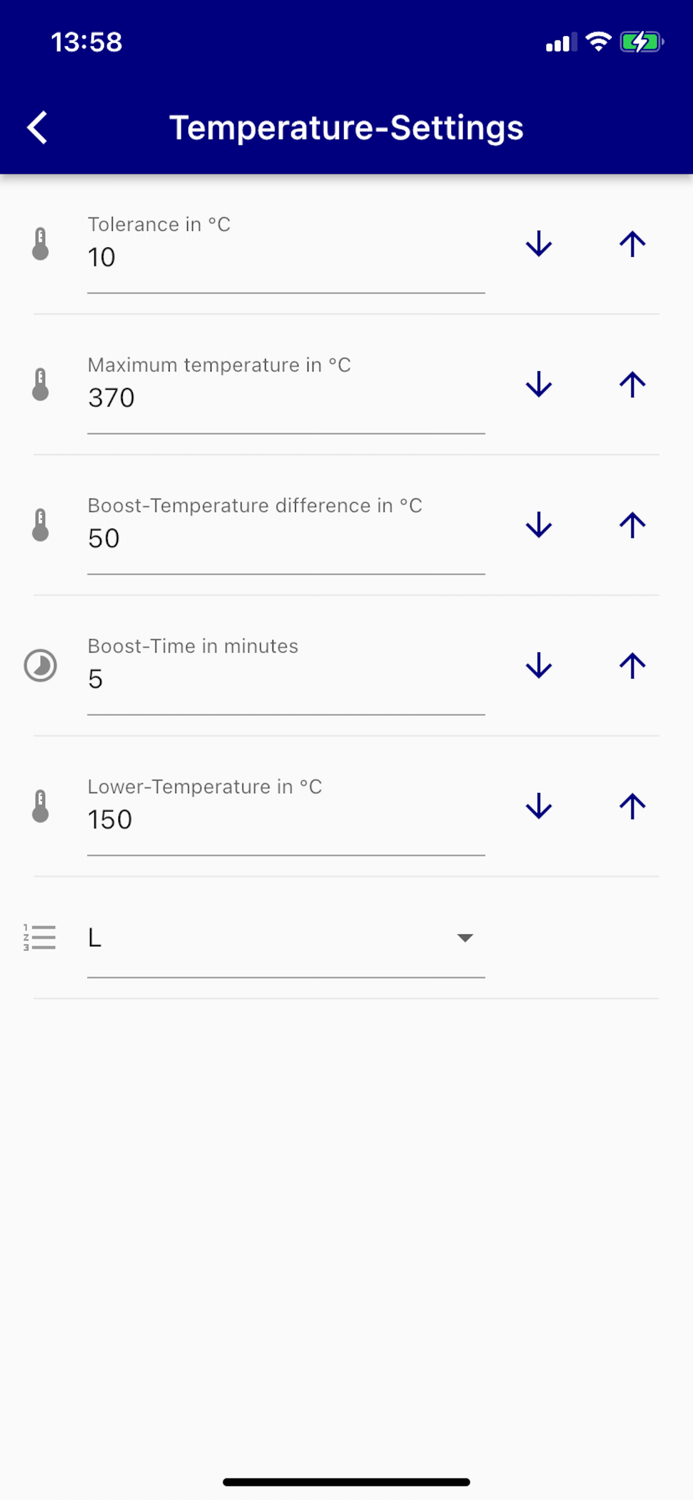Increase Boost-Temperature difference using up arrow
Viewport: 693px width, 1500px height.
pyautogui.click(x=632, y=525)
